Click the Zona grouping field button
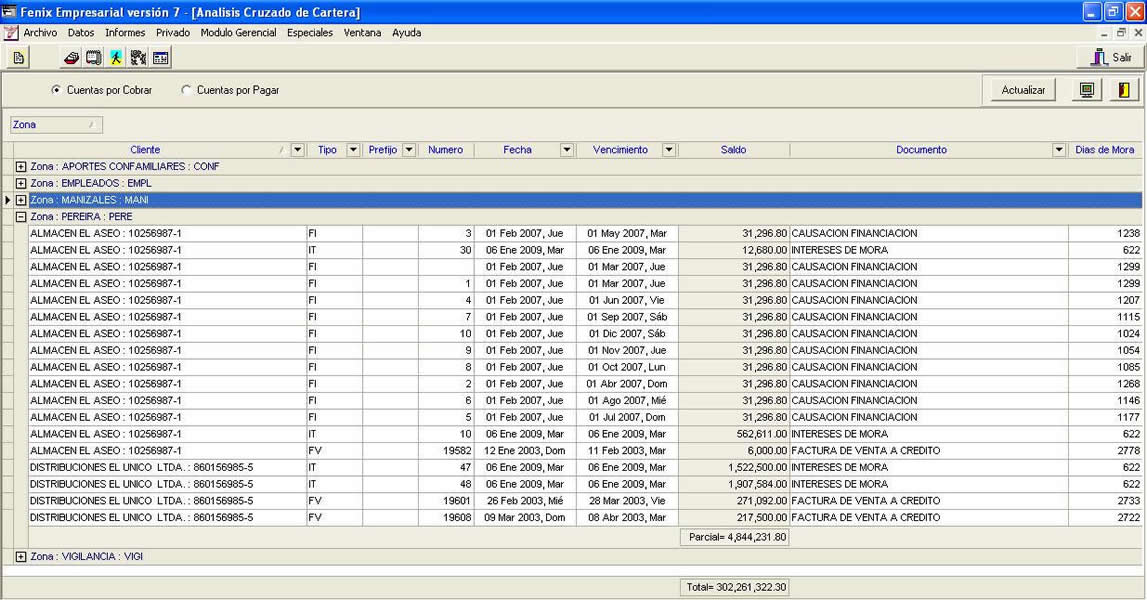This screenshot has height=600, width=1147. pyautogui.click(x=56, y=125)
